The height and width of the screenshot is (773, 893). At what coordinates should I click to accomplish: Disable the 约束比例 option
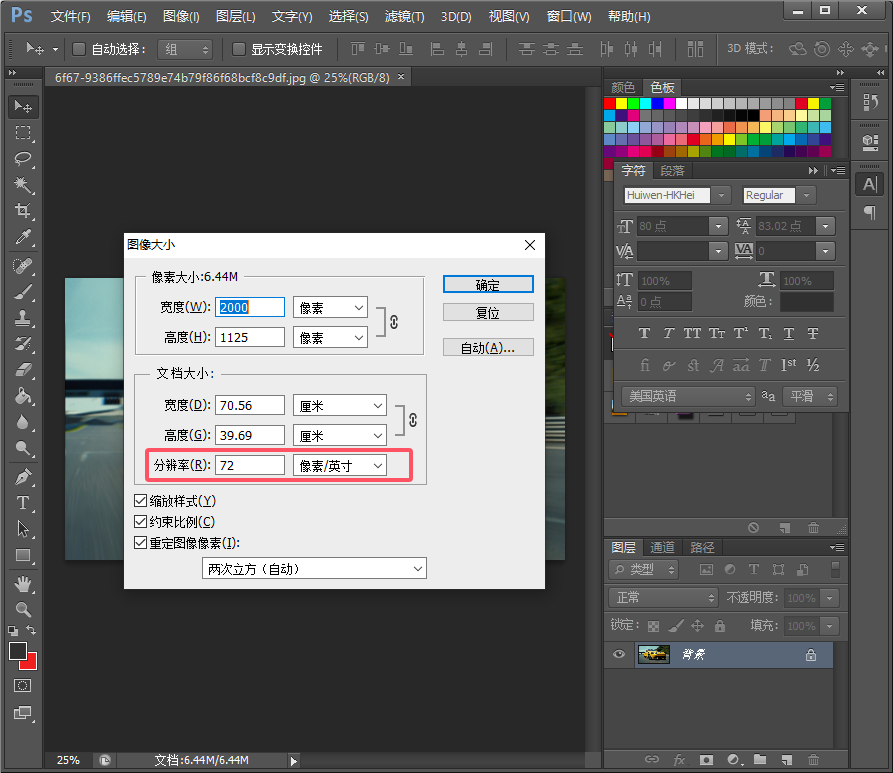pyautogui.click(x=141, y=521)
